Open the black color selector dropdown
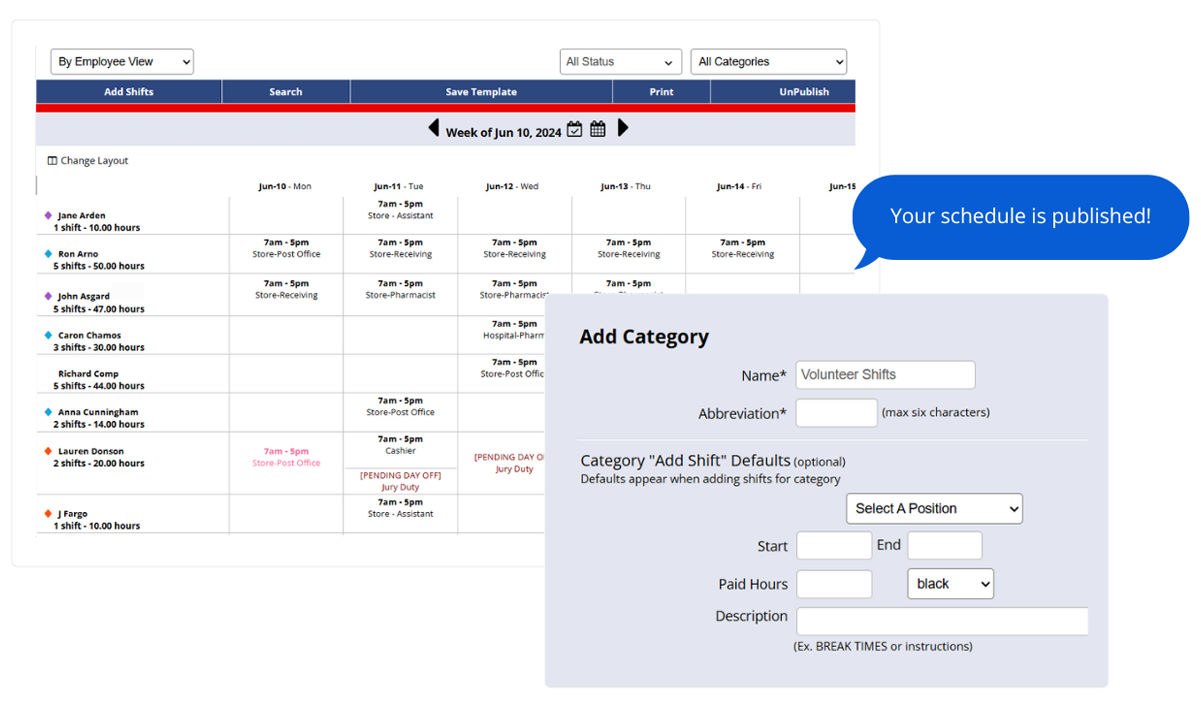Screen dimensions: 1201x709 [x=950, y=583]
